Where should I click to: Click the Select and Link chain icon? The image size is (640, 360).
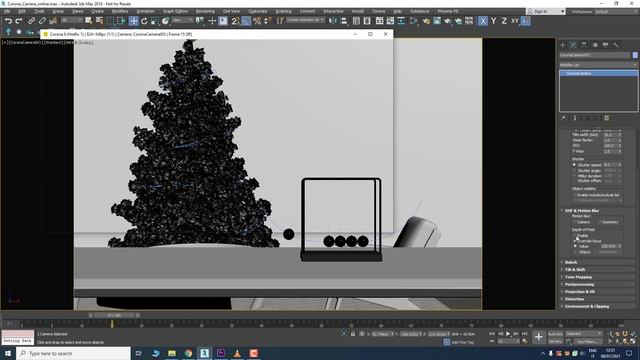point(31,20)
